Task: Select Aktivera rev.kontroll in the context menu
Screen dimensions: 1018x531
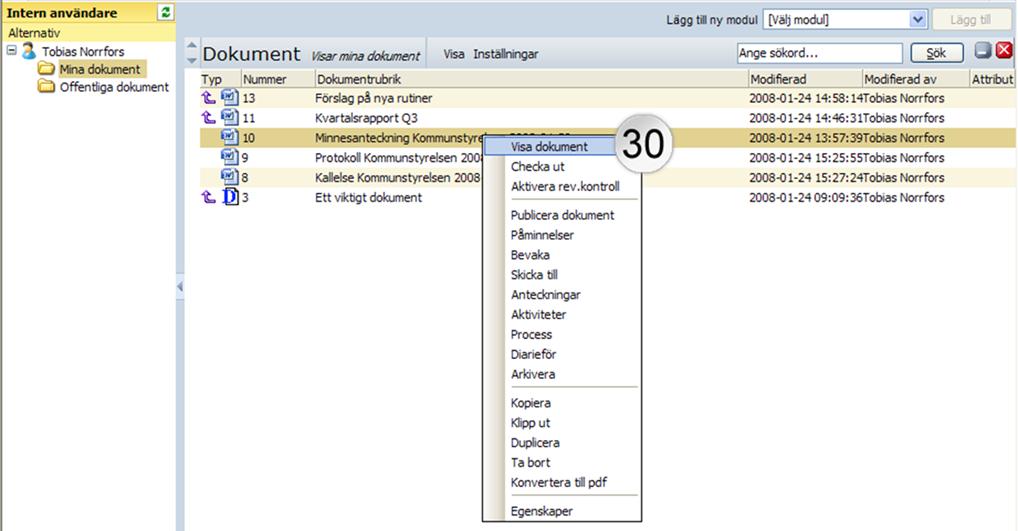Action: (565, 187)
